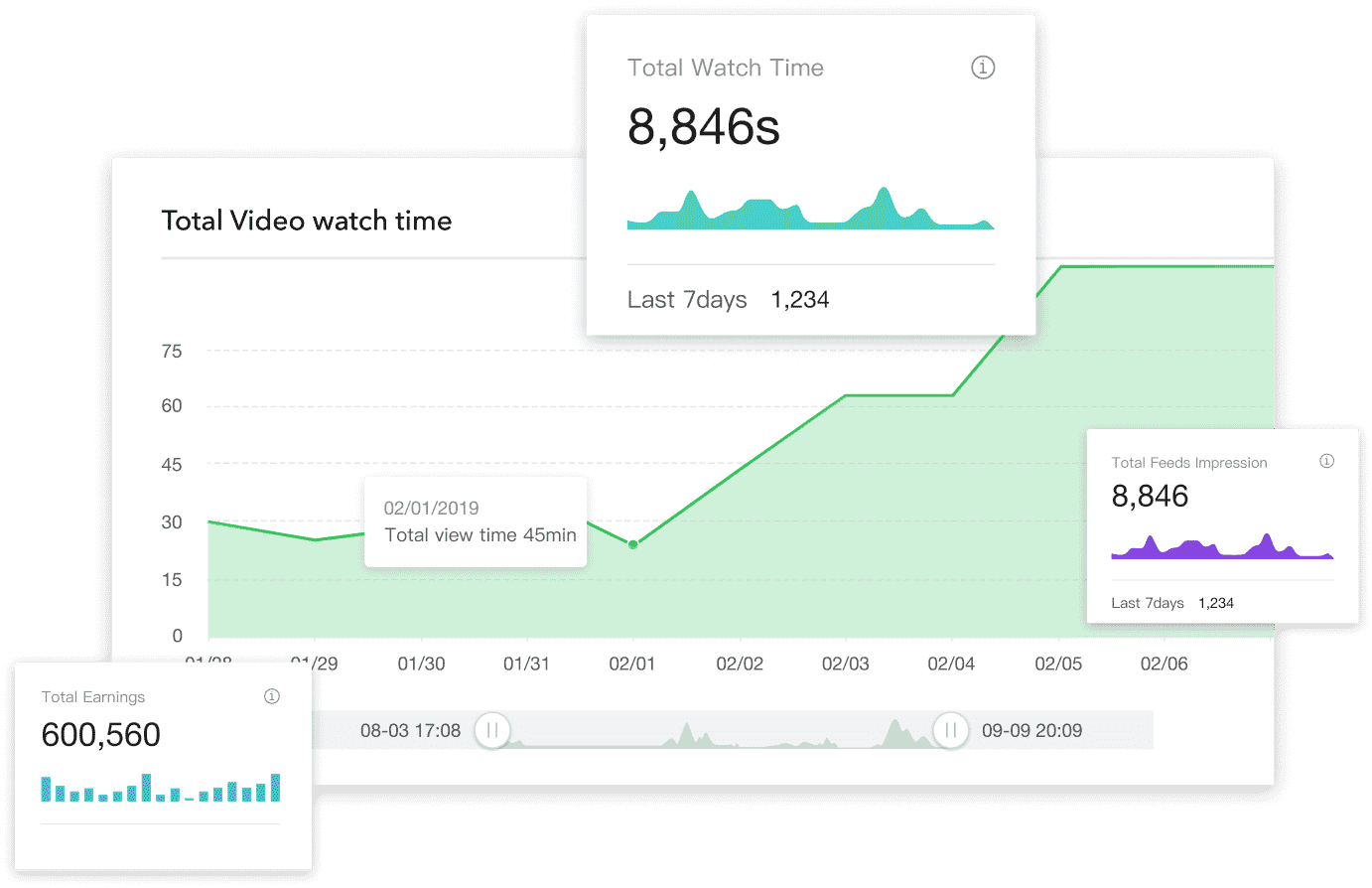This screenshot has width=1372, height=888.
Task: Click the mini overview chart inside range slider
Action: (x=722, y=733)
